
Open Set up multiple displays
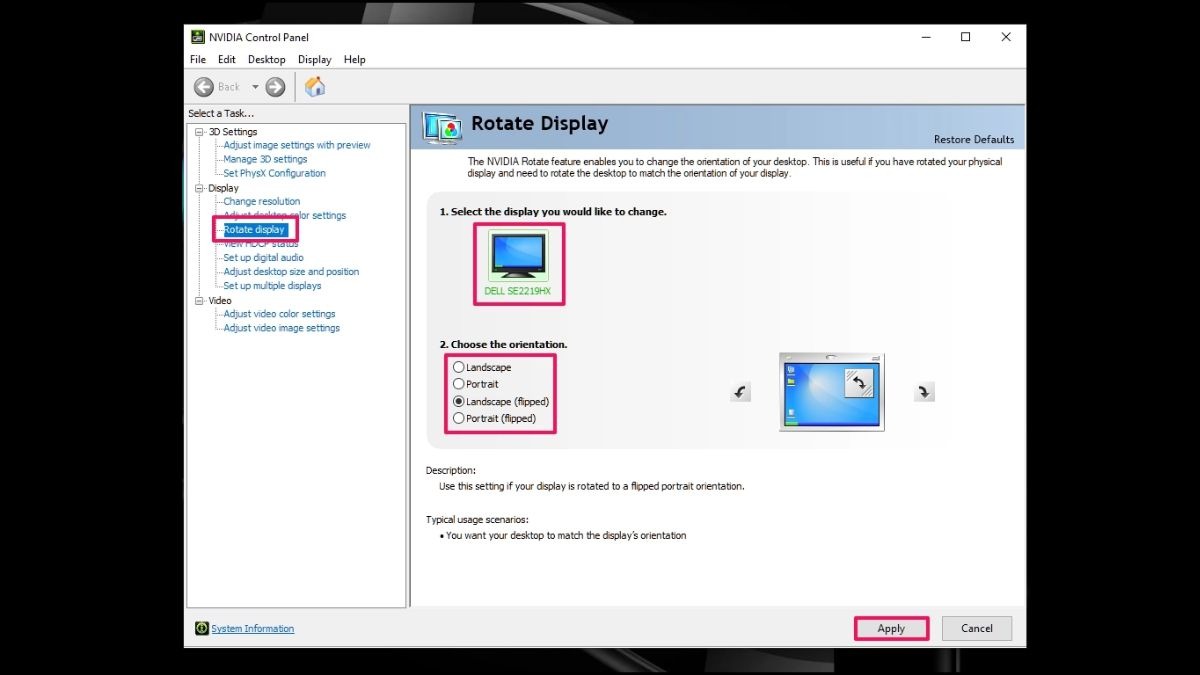point(272,285)
